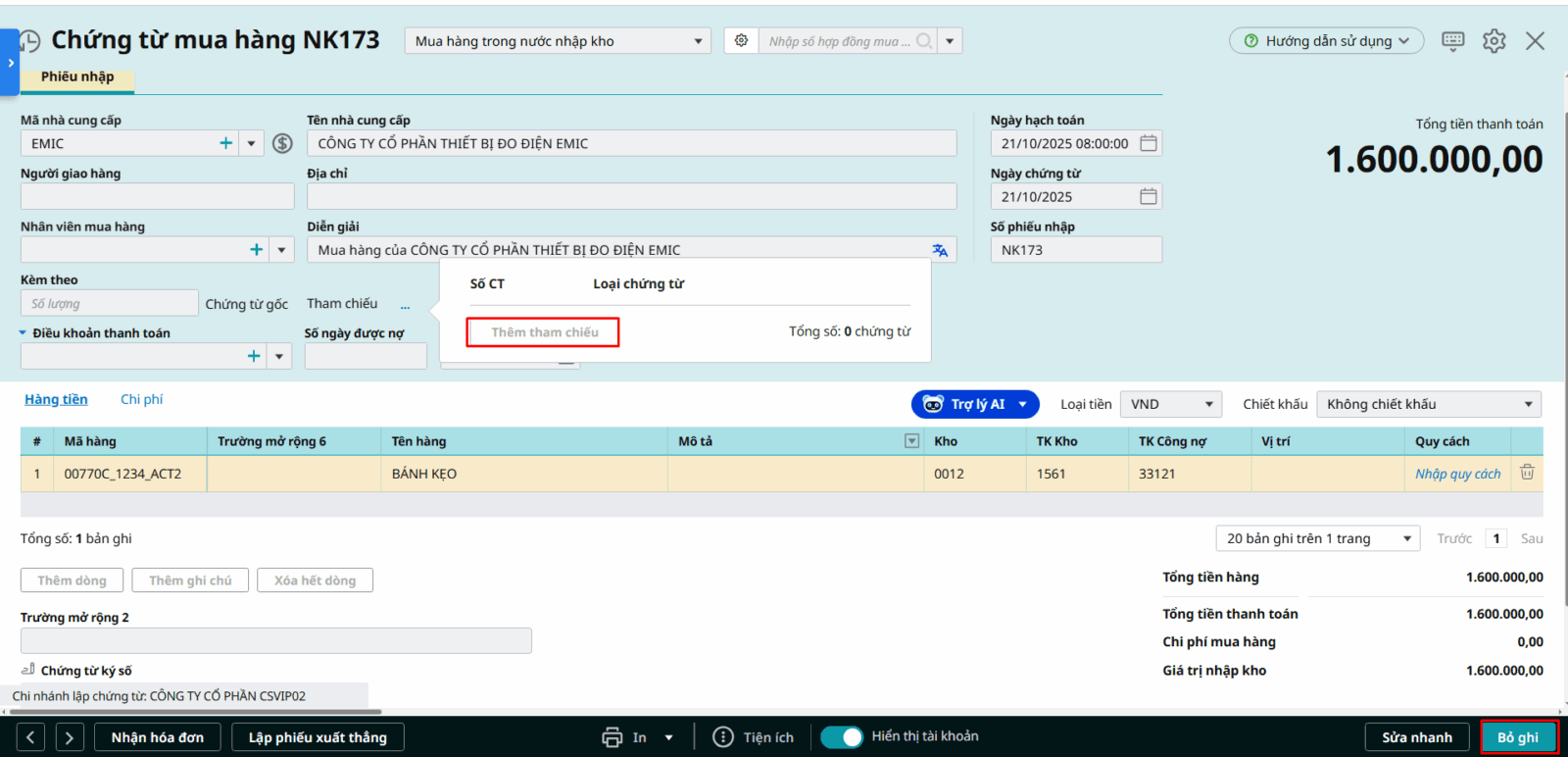The width and height of the screenshot is (1568, 757).
Task: Click the Người giao hàng input field
Action: pyautogui.click(x=157, y=197)
